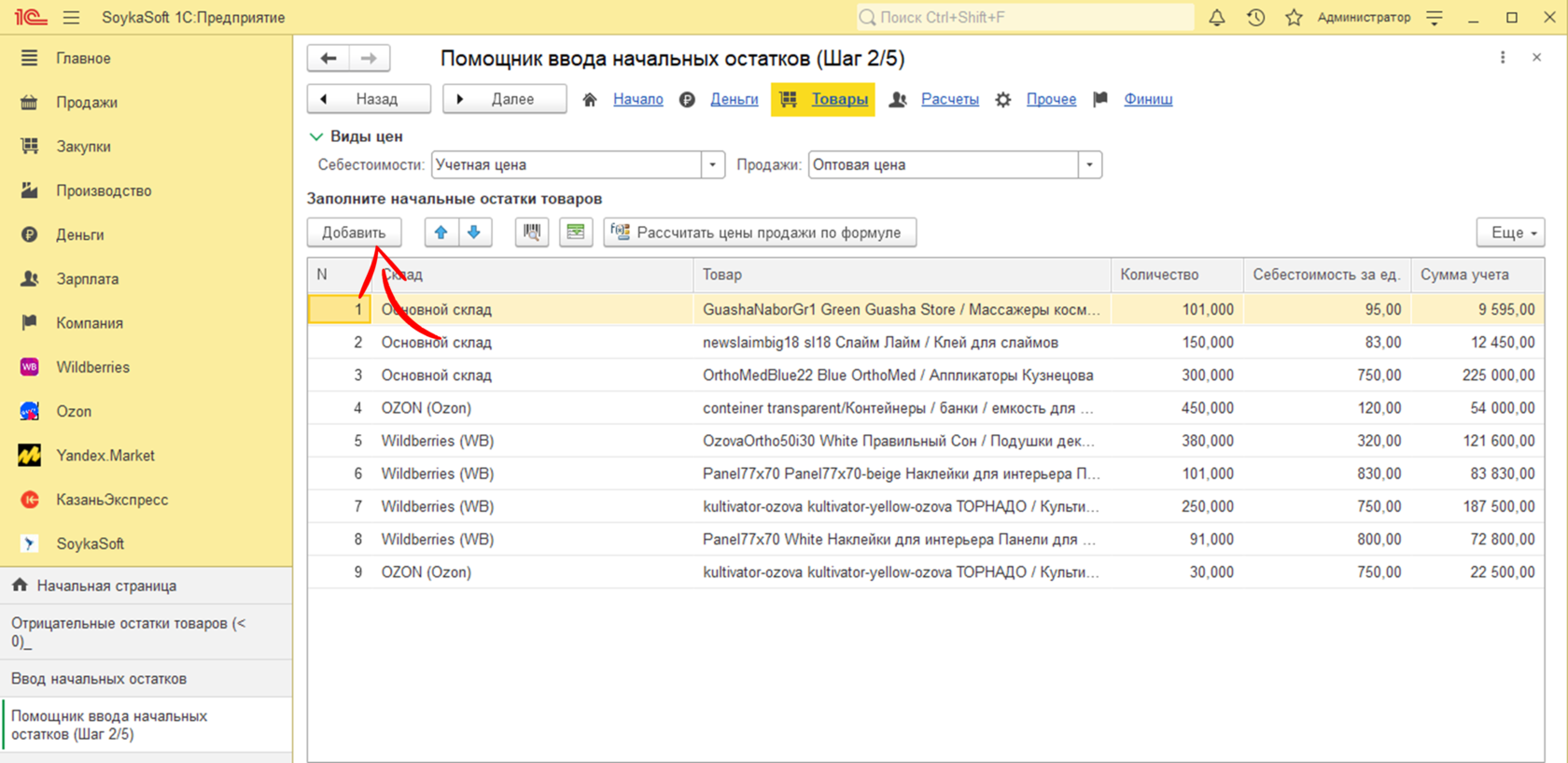The image size is (1568, 763).
Task: Click the 1C logo icon
Action: click(30, 18)
